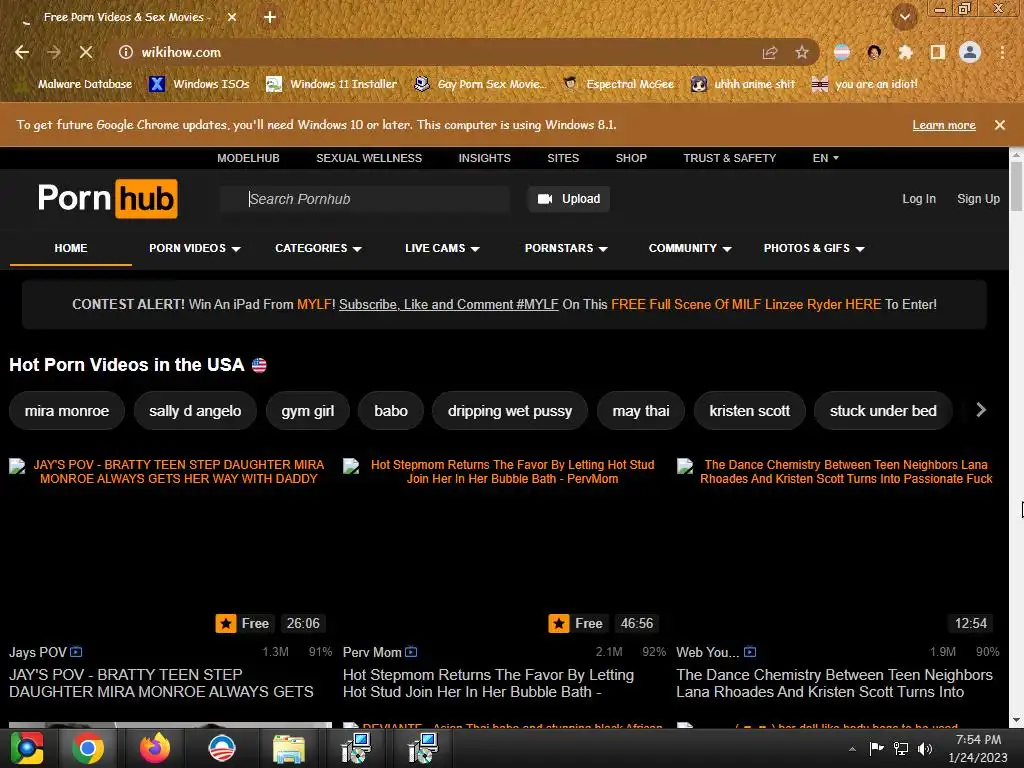The height and width of the screenshot is (768, 1024).
Task: Click Log In
Action: click(919, 199)
